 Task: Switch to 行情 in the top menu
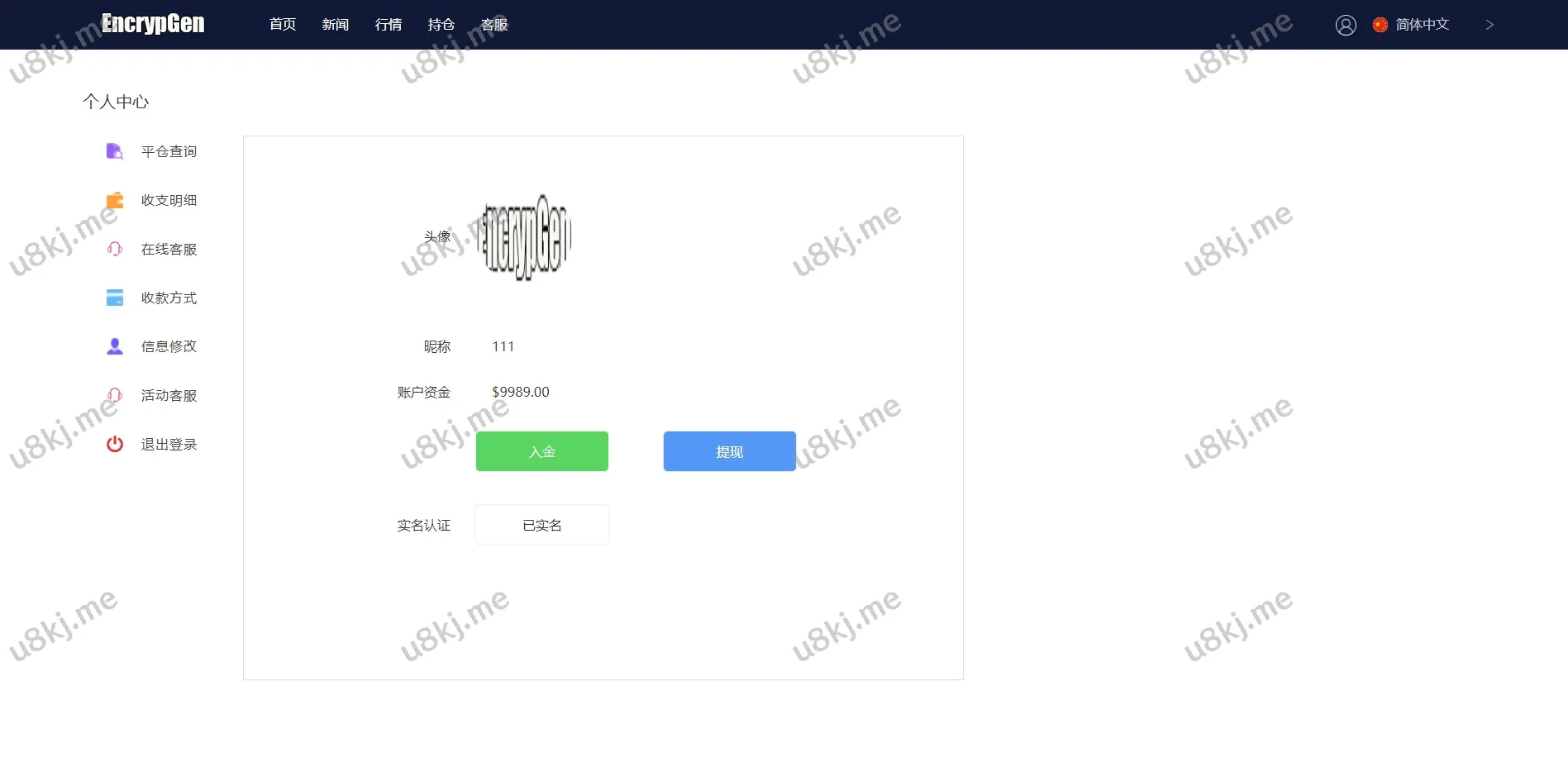(388, 25)
